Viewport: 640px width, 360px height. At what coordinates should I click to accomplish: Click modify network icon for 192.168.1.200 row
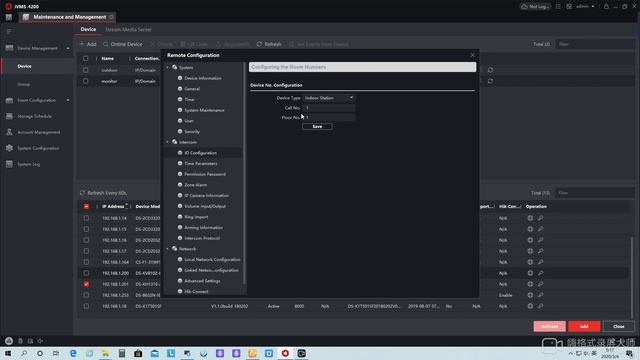[530, 273]
